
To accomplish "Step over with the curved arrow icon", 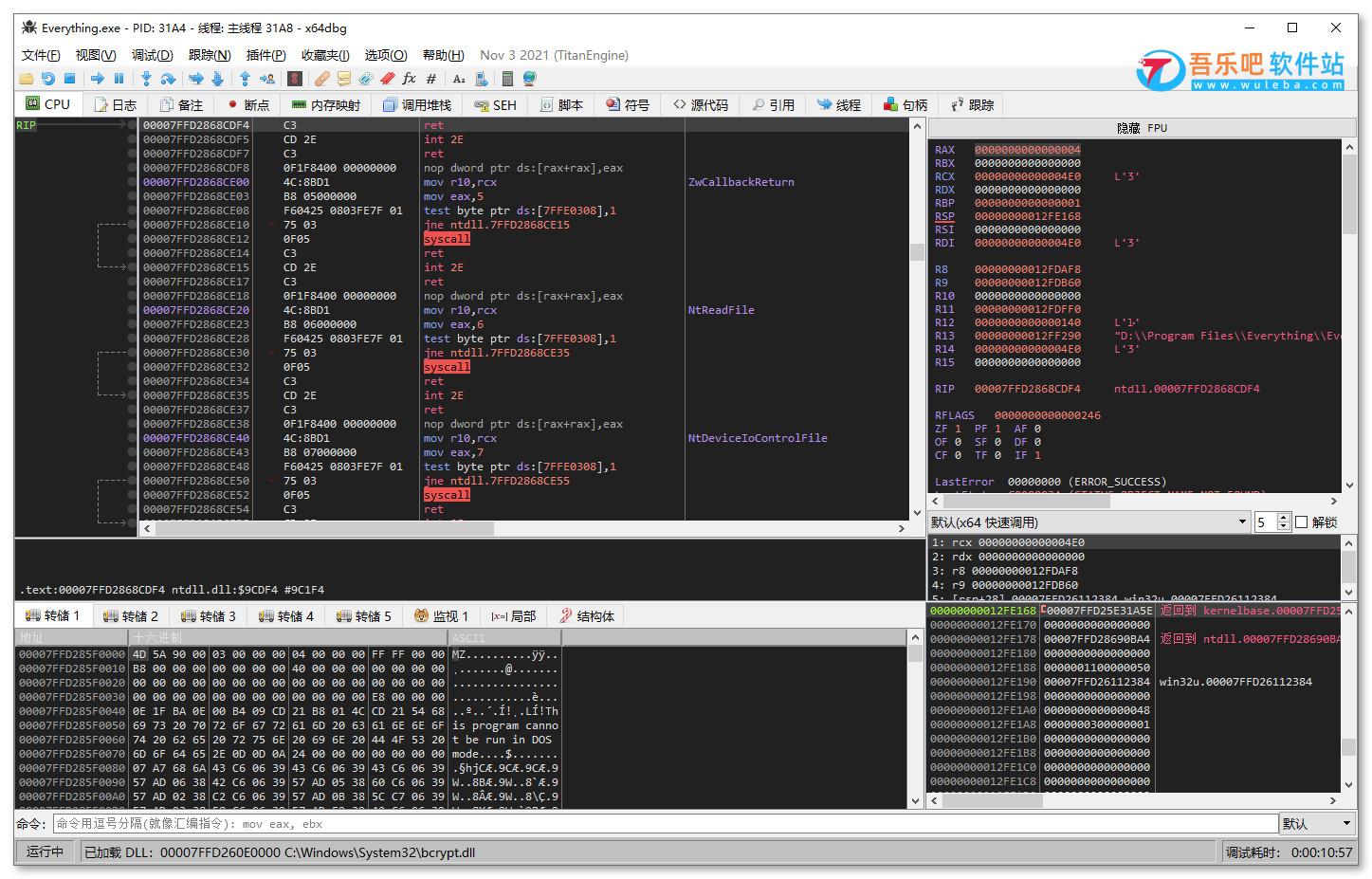I will (168, 79).
